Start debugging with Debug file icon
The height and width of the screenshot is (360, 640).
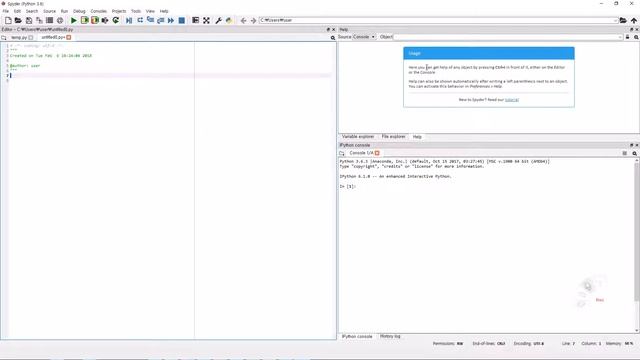click(x=129, y=20)
